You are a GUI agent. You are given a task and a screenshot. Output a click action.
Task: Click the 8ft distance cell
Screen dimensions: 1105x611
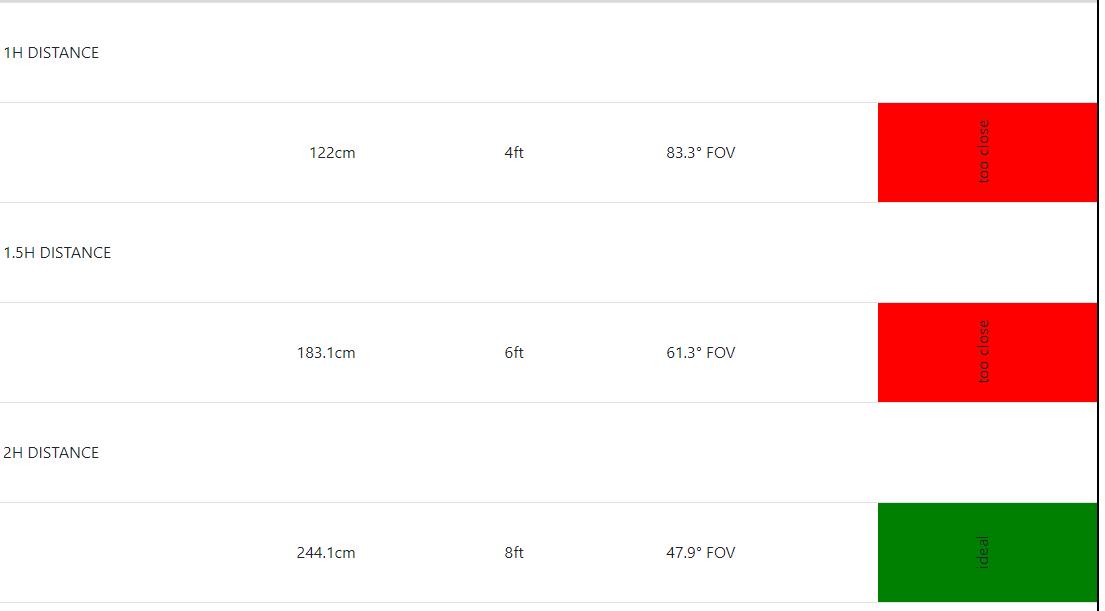514,553
